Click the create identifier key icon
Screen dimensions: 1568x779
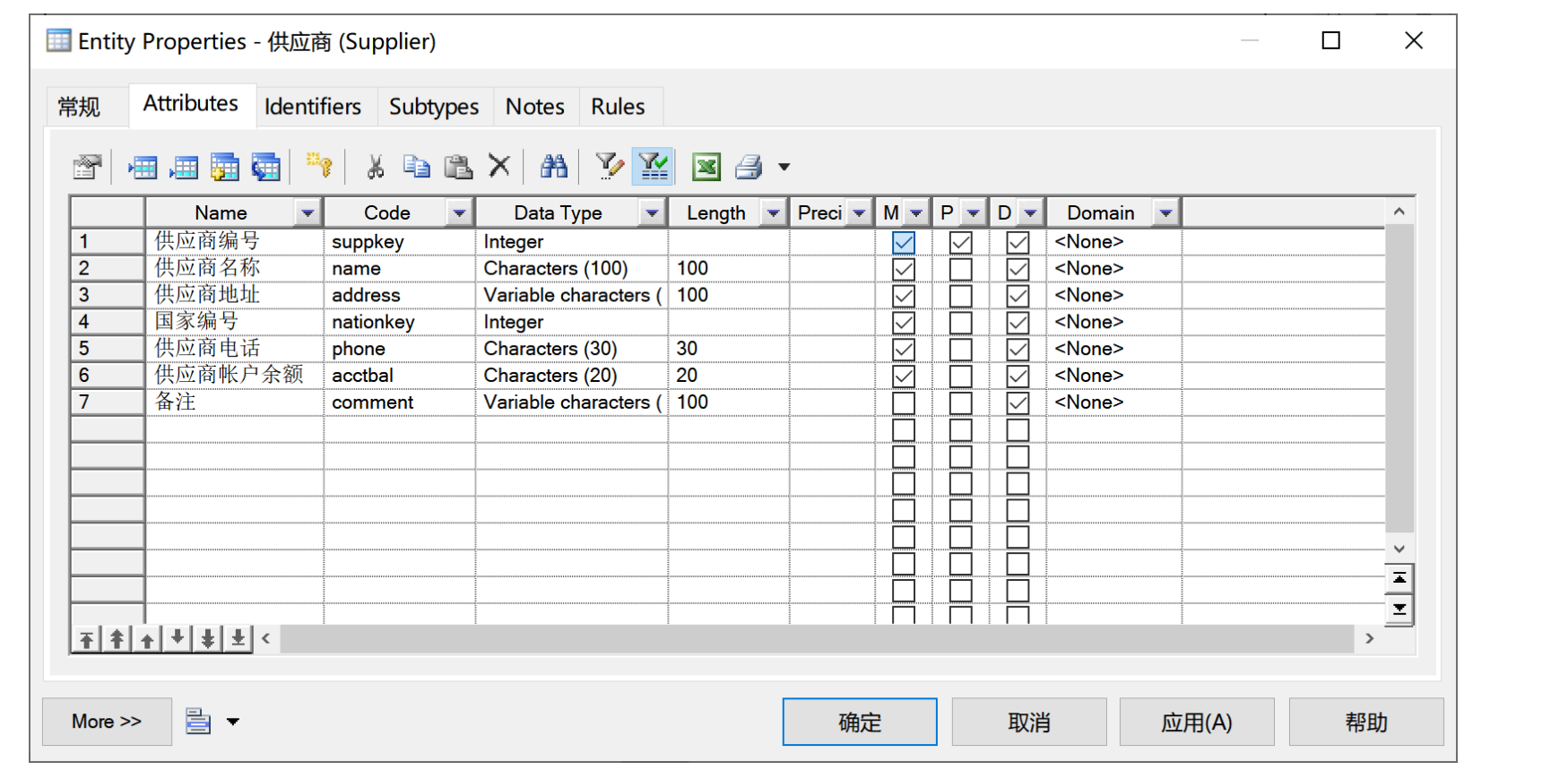click(x=319, y=166)
